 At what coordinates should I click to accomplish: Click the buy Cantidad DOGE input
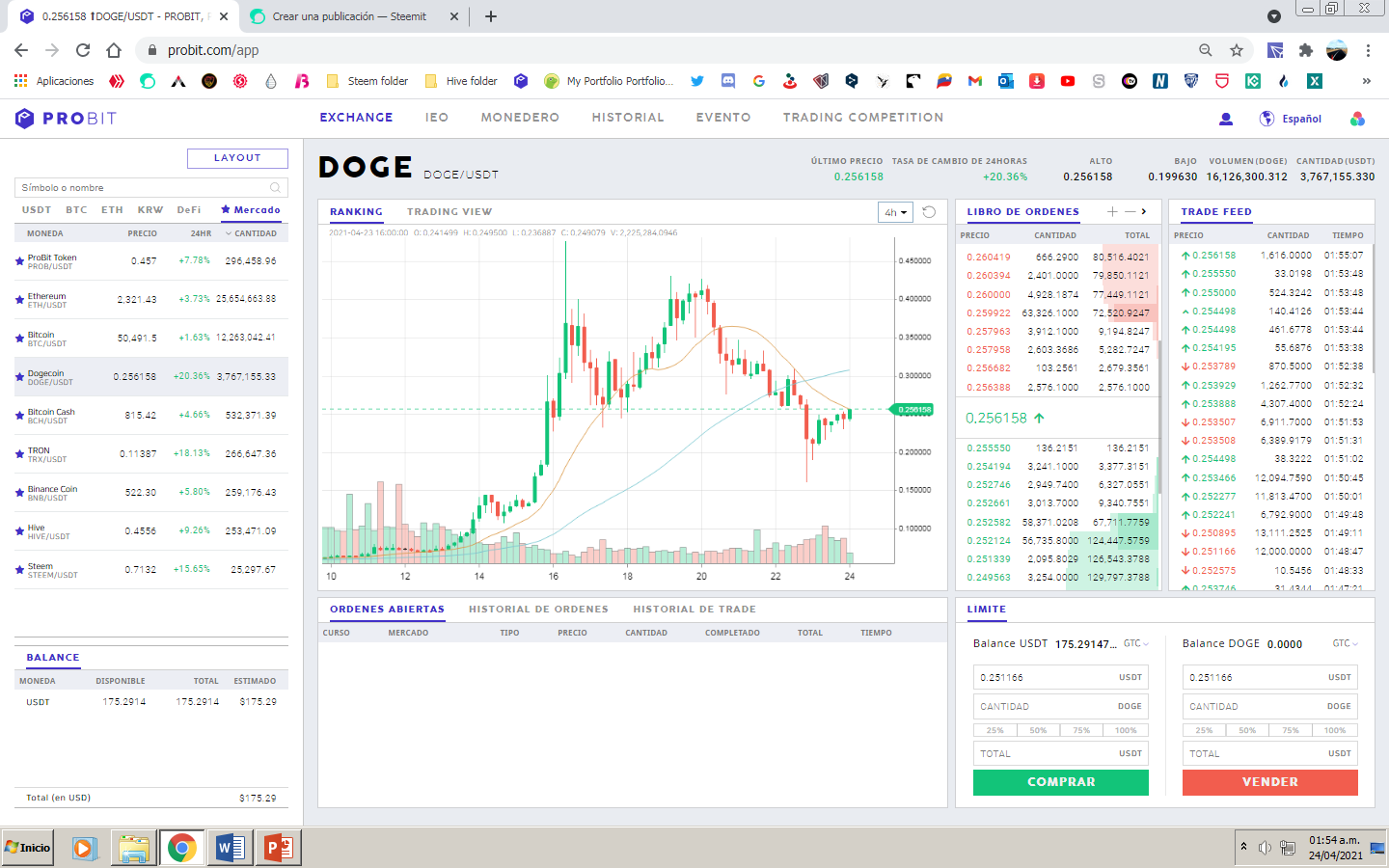(1061, 706)
